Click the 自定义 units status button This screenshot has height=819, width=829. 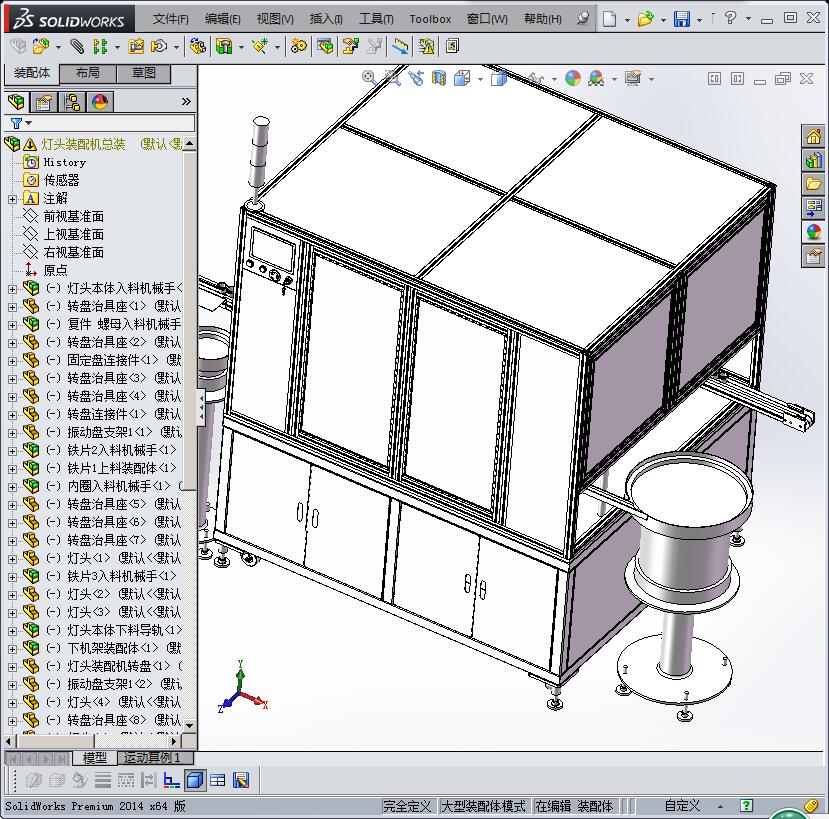(682, 806)
